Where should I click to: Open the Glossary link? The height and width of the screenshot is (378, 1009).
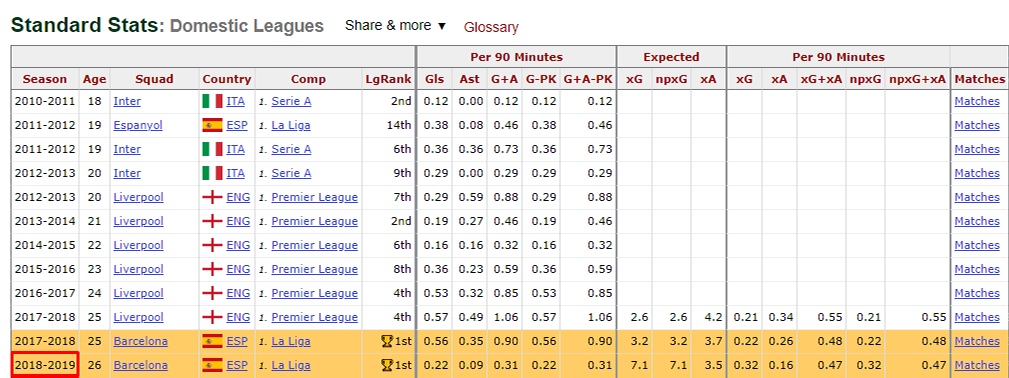click(491, 27)
